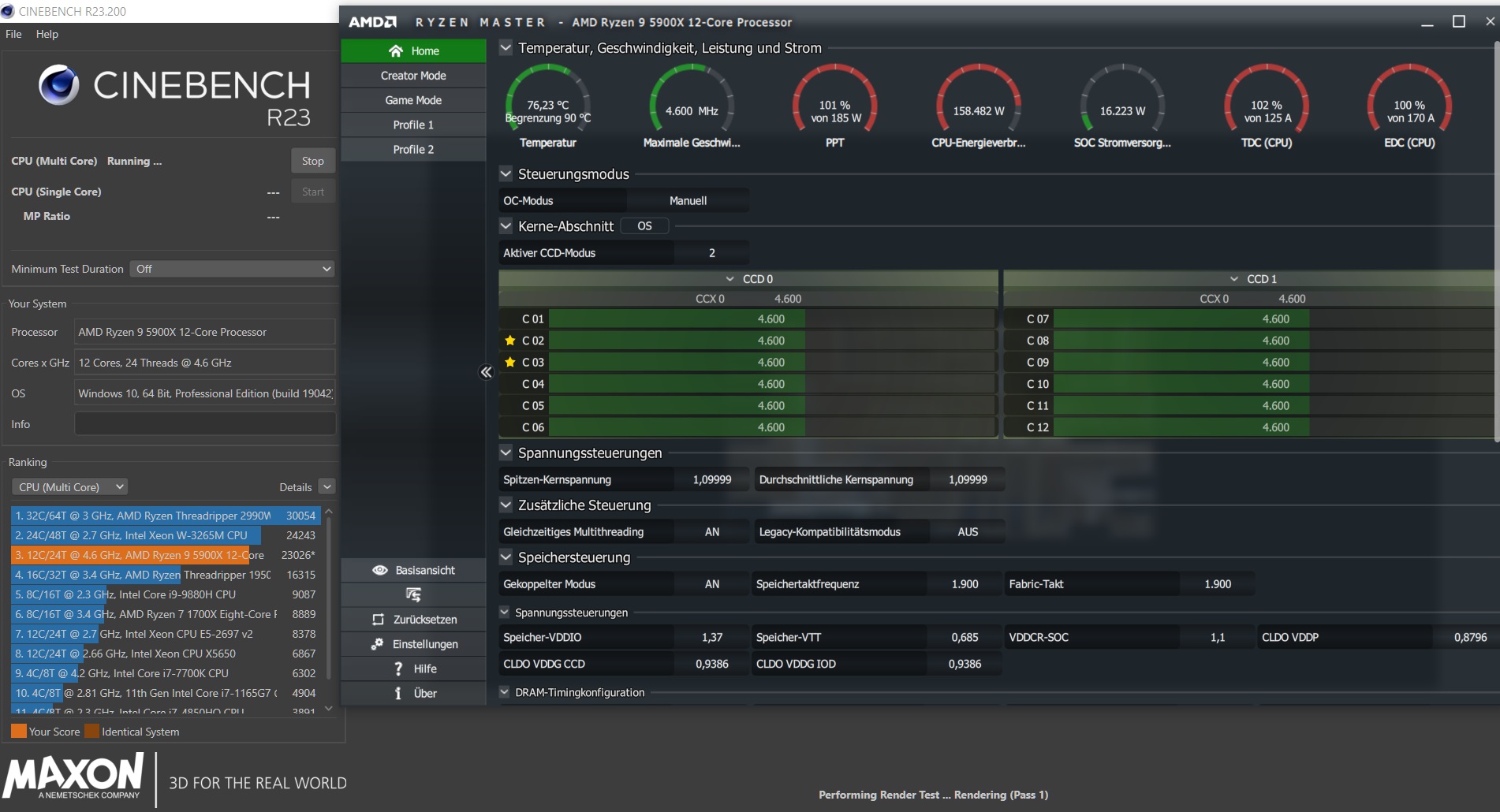Stop the CPU Multi Core test
1500x812 pixels.
313,161
